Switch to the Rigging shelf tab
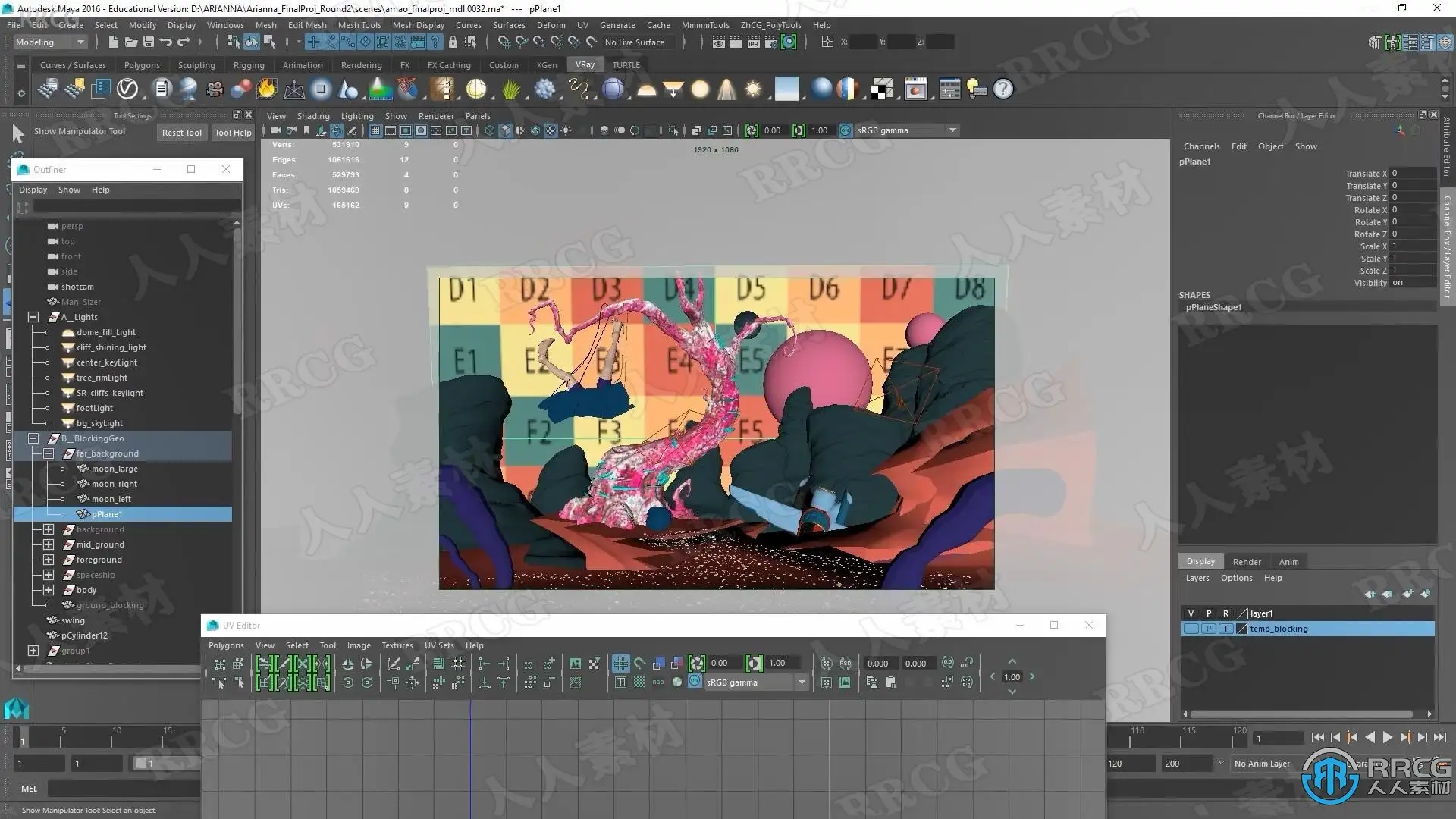 coord(249,65)
